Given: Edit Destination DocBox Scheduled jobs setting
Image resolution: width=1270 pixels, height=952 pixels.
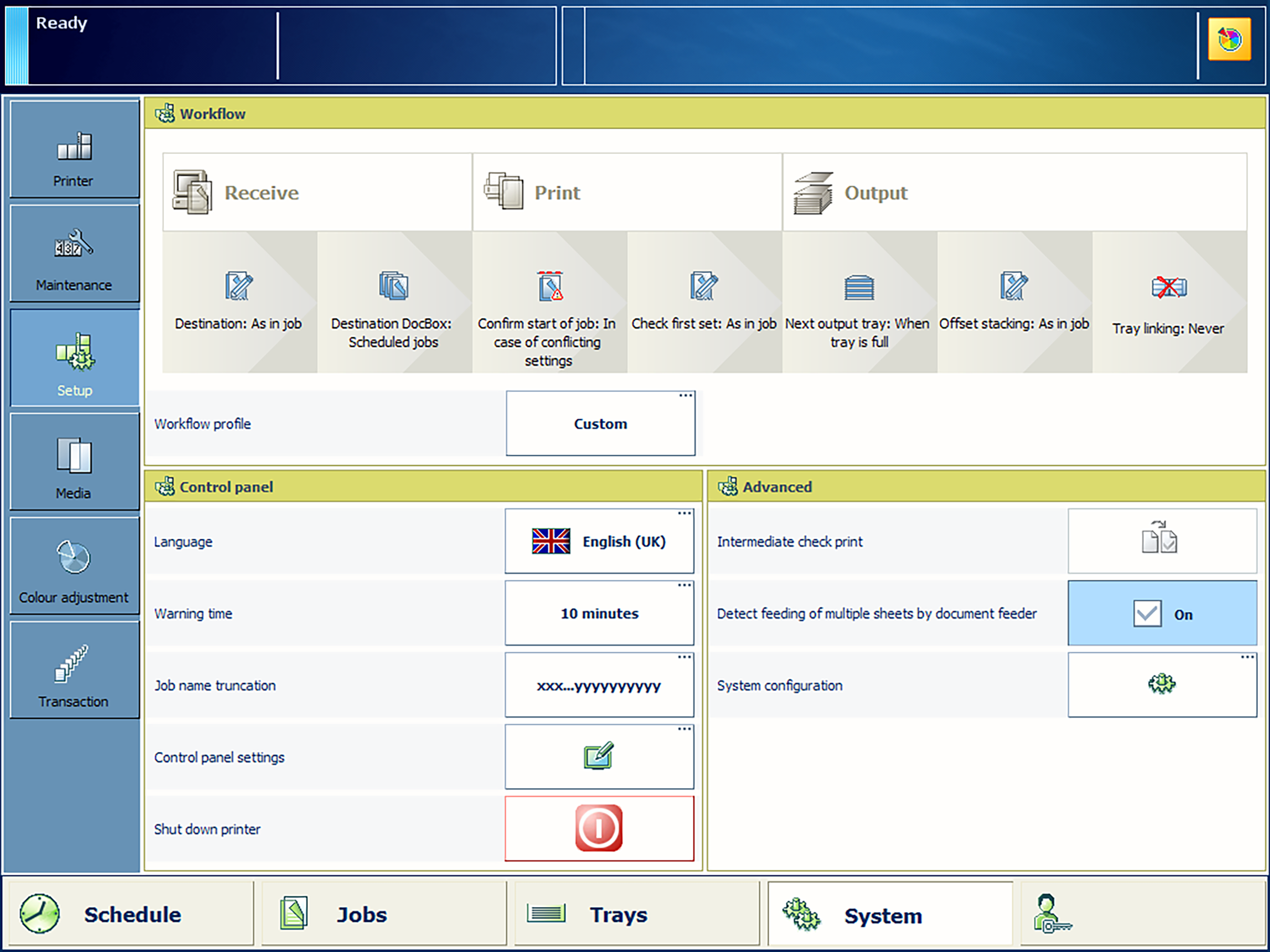Looking at the screenshot, I should click(394, 303).
